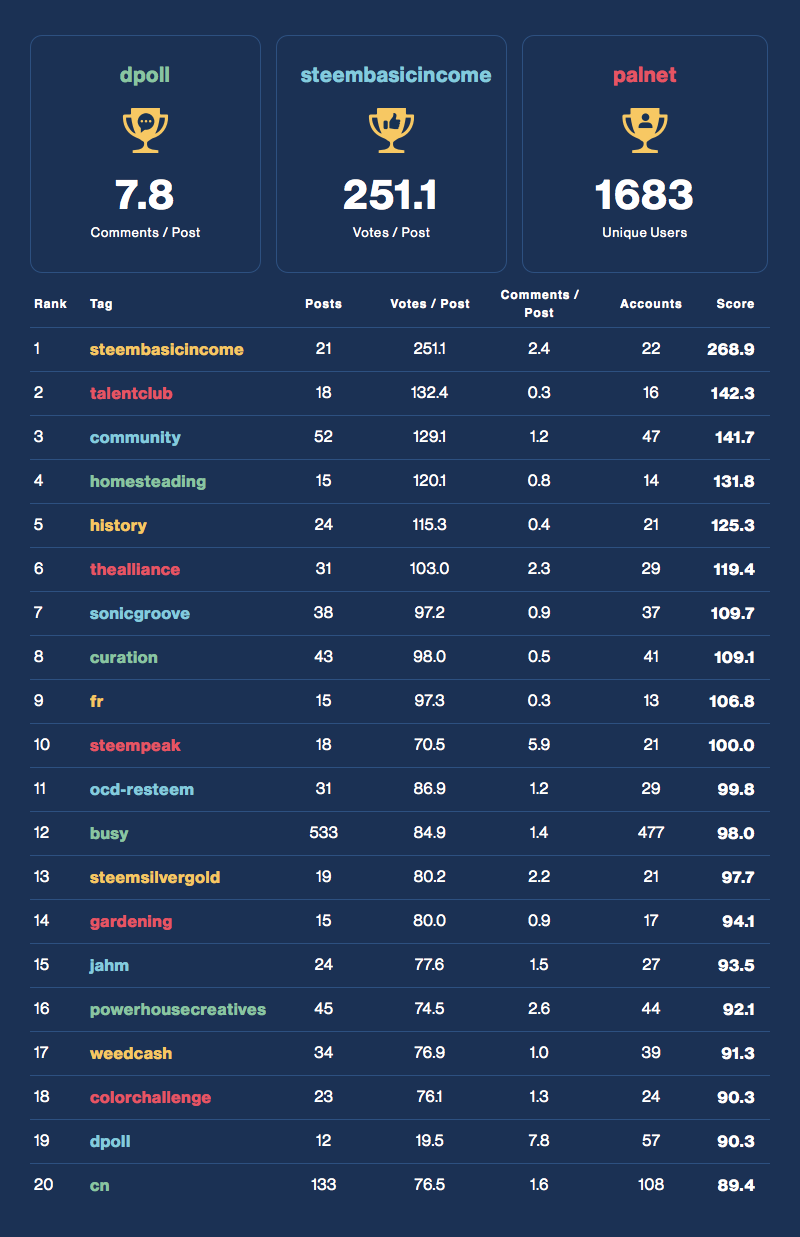Click the score 89.4
Image resolution: width=800 pixels, height=1237 pixels.
point(736,1185)
